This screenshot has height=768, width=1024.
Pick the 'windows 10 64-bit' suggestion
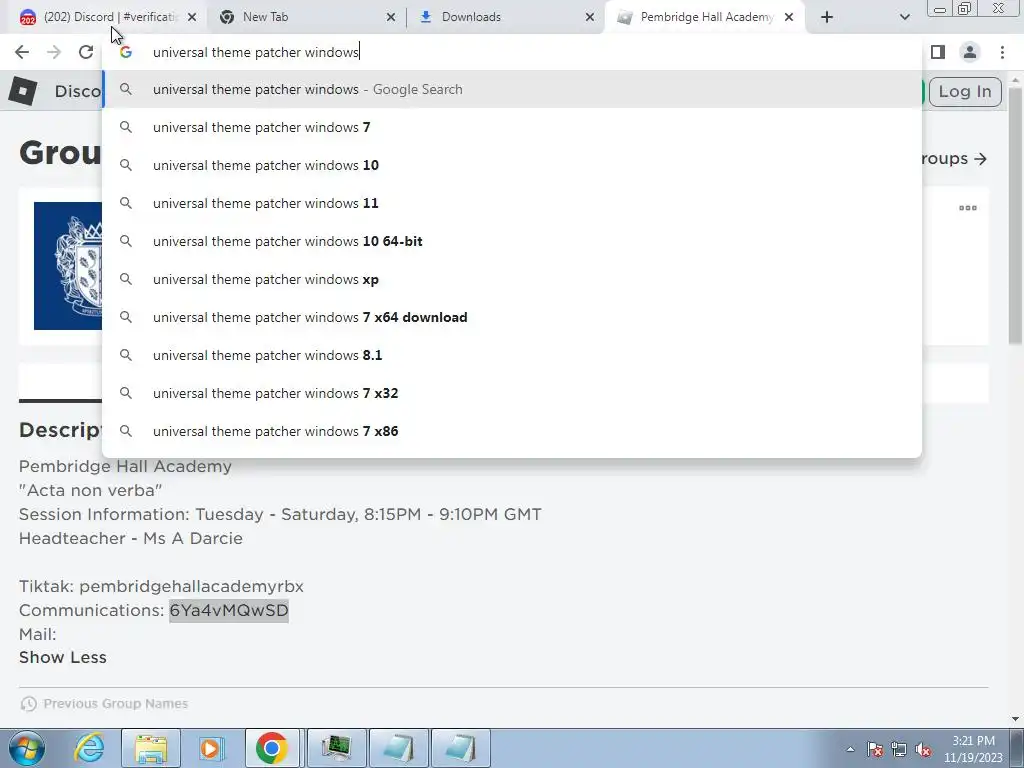click(x=513, y=241)
